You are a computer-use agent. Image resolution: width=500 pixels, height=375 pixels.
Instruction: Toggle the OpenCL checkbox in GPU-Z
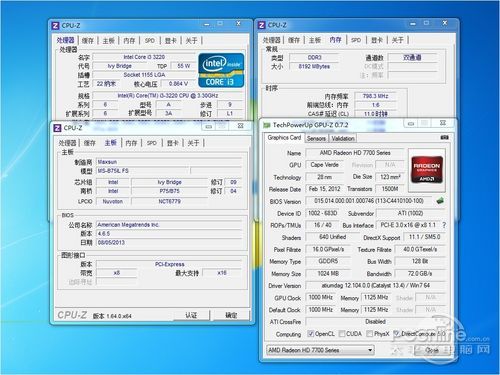[x=310, y=334]
